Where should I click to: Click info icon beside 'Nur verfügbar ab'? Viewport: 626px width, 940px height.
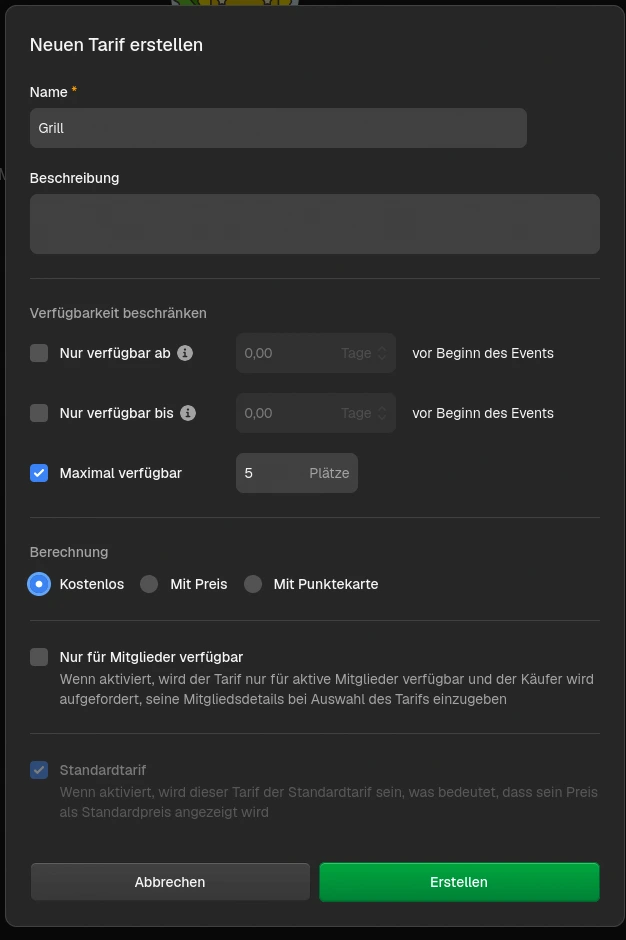185,353
